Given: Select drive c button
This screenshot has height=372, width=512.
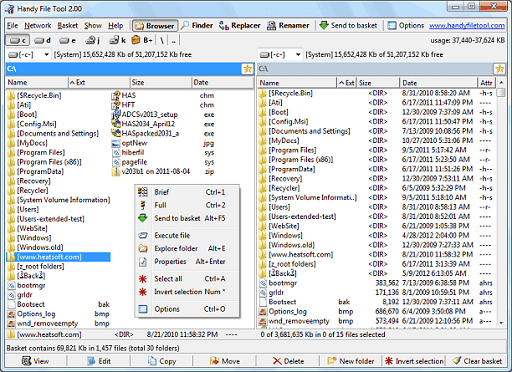Looking at the screenshot, I should pyautogui.click(x=18, y=41).
